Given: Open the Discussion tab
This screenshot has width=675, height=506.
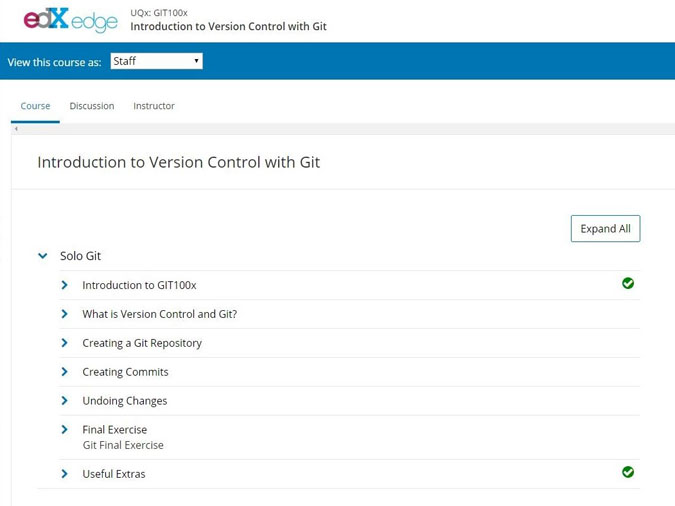Looking at the screenshot, I should 92,106.
